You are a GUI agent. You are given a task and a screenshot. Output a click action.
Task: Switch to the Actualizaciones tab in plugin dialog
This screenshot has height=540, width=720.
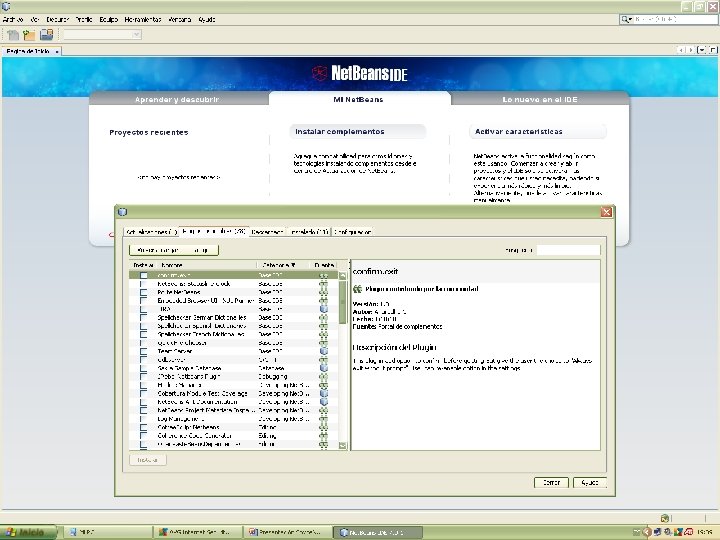151,232
